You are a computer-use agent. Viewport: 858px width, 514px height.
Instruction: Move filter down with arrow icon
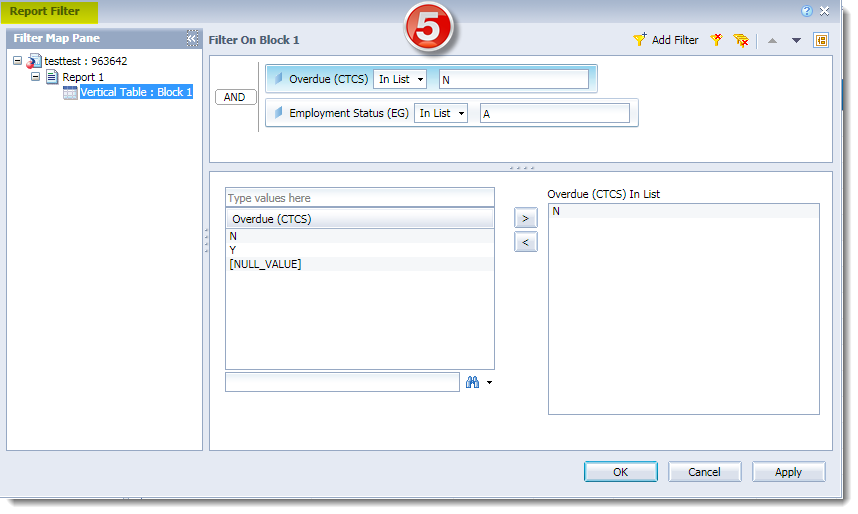pyautogui.click(x=796, y=41)
